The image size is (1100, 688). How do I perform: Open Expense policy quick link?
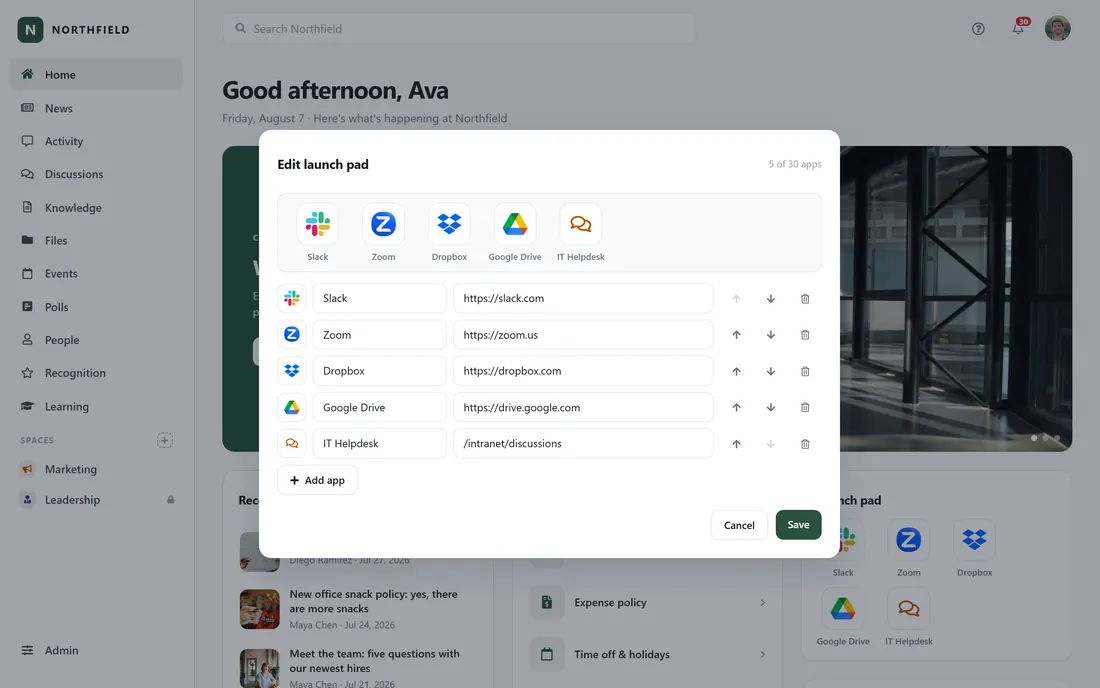648,602
